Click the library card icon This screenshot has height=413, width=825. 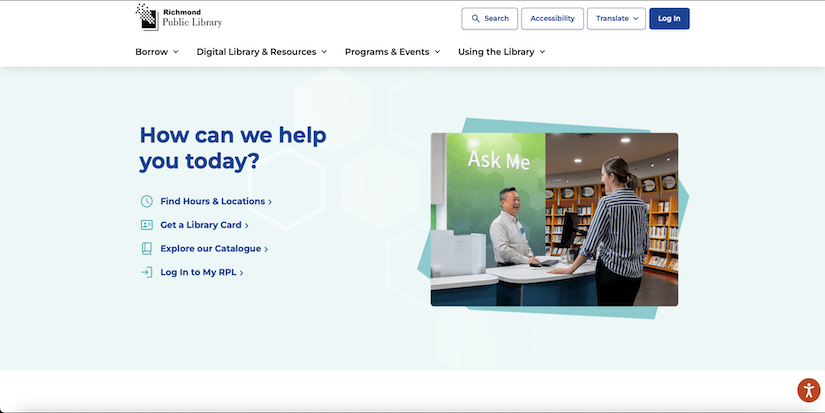[x=147, y=225]
